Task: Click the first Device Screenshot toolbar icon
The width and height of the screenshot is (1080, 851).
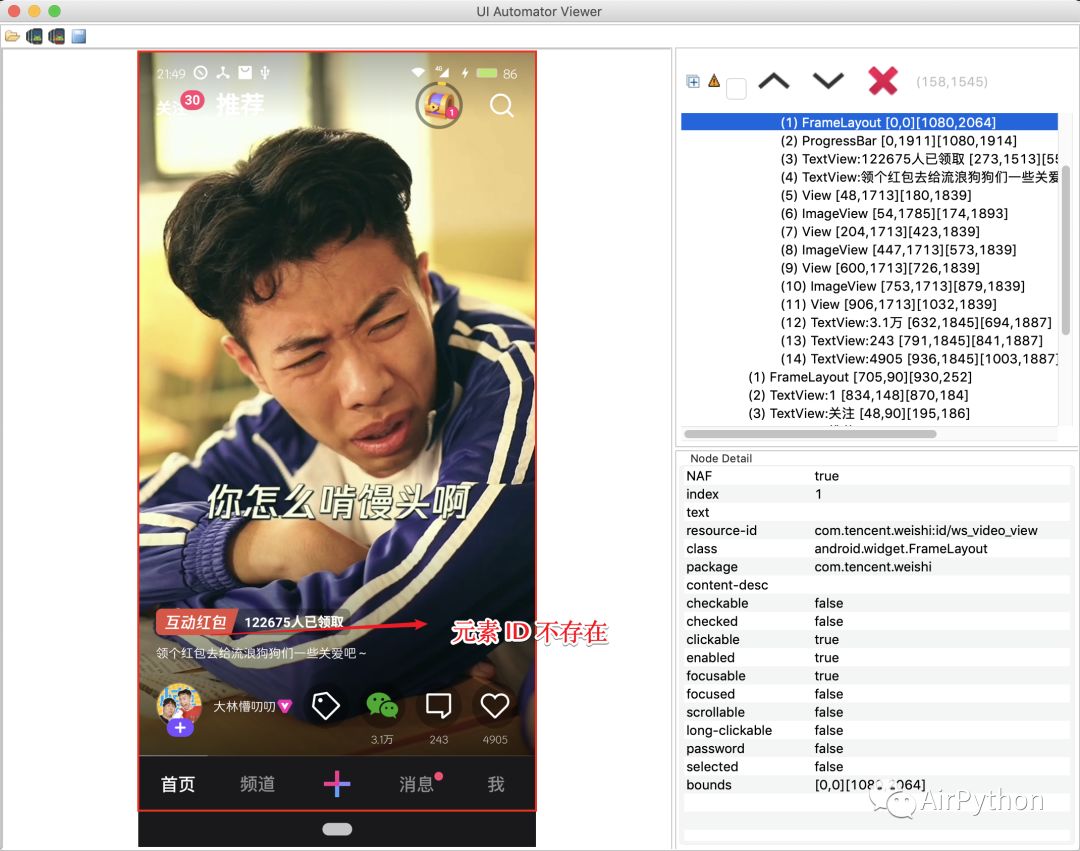Action: point(34,36)
